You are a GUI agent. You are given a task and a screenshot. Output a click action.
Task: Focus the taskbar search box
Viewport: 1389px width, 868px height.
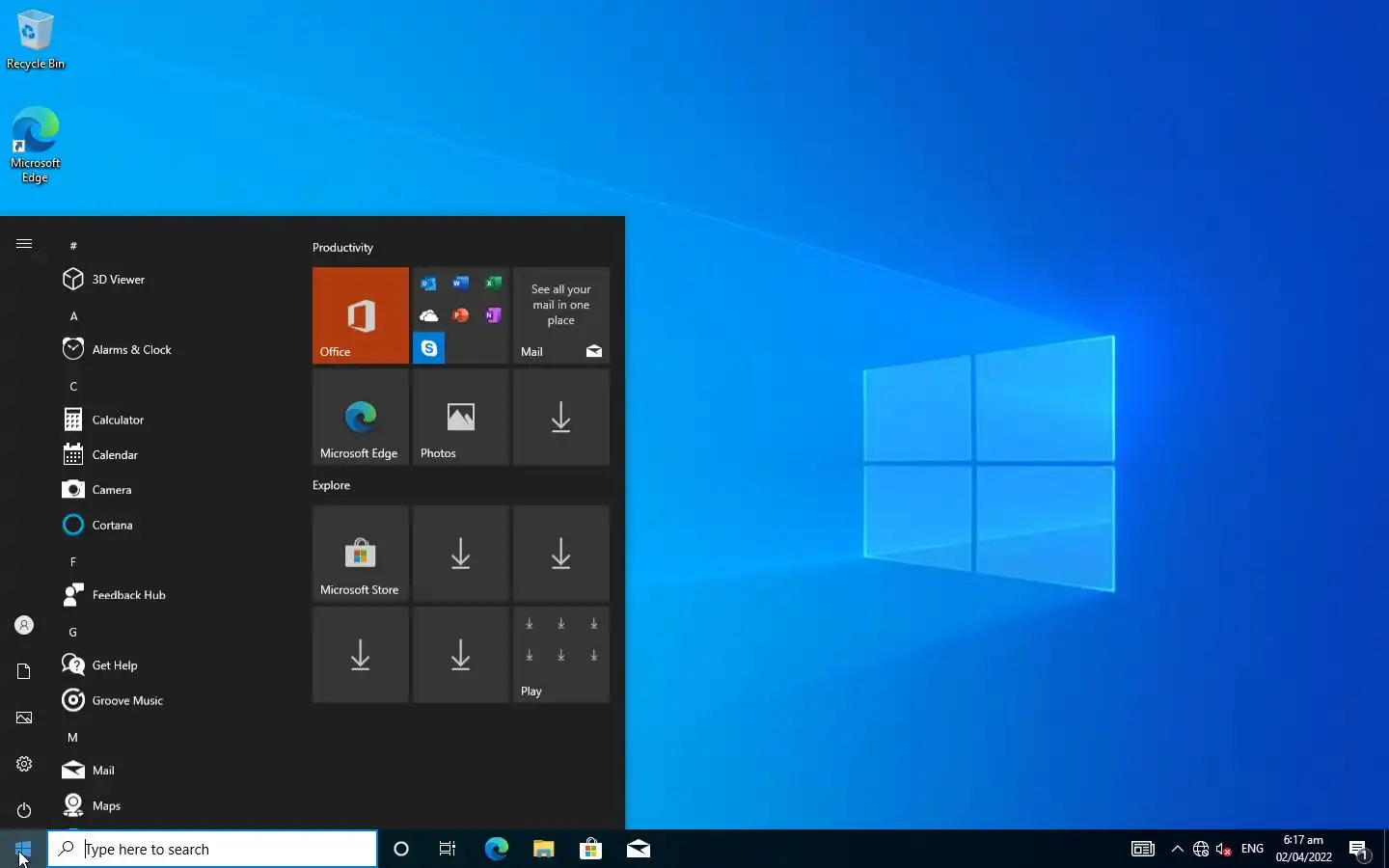click(x=212, y=849)
